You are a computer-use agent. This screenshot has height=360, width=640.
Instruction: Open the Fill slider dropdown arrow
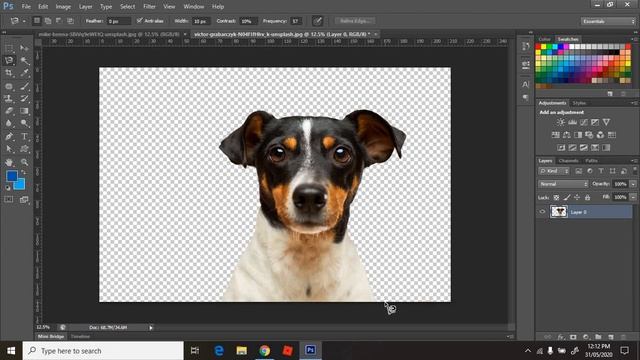(x=633, y=197)
